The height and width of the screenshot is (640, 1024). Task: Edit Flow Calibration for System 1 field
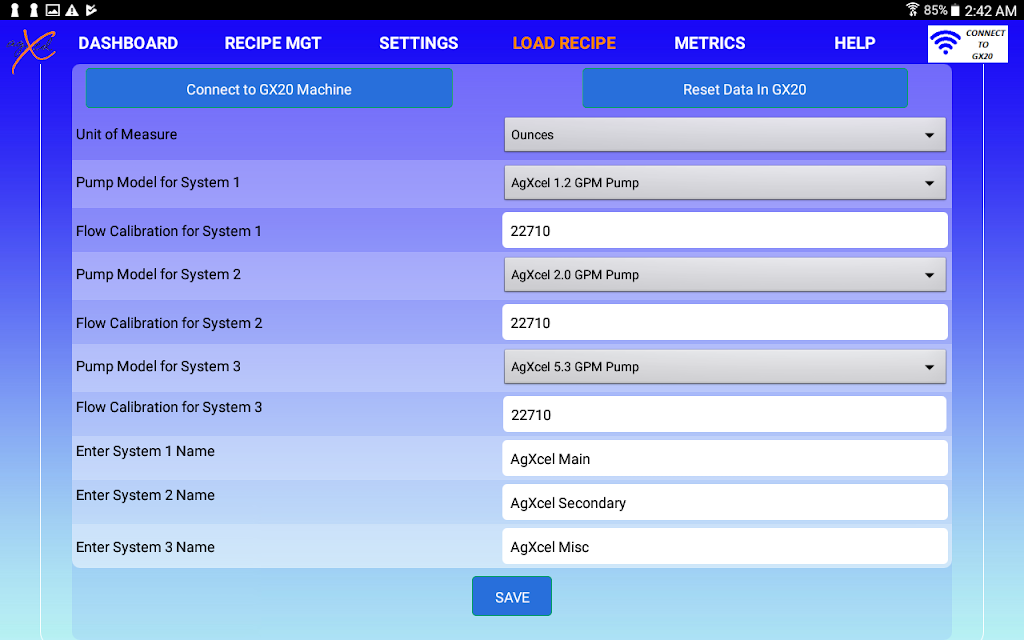click(725, 231)
